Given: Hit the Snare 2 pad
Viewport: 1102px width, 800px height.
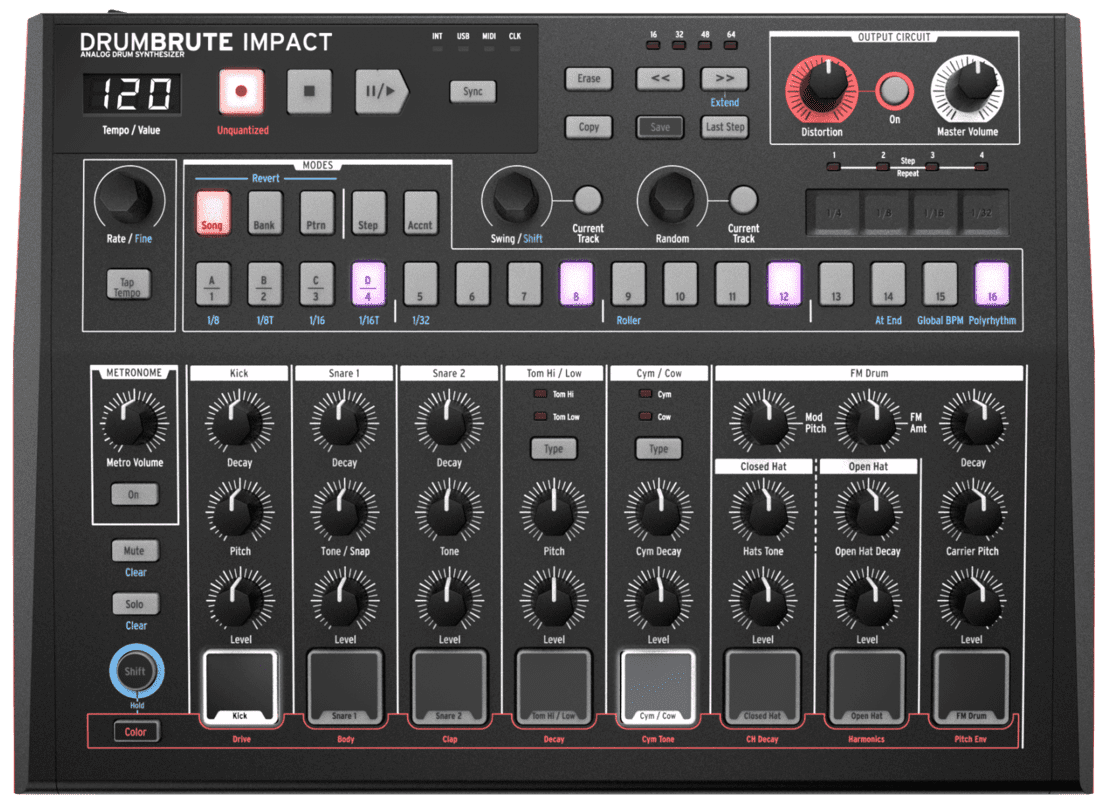Looking at the screenshot, I should tap(448, 688).
